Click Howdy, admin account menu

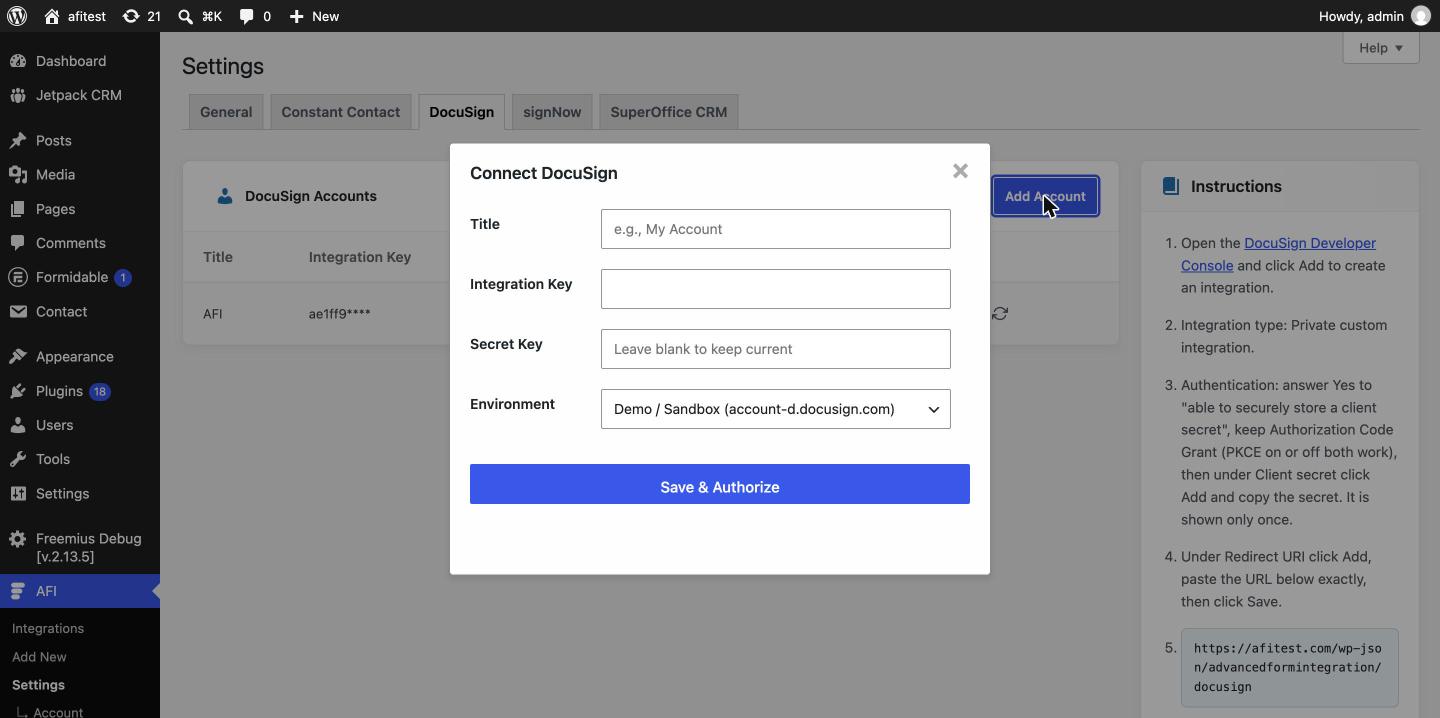coord(1374,16)
